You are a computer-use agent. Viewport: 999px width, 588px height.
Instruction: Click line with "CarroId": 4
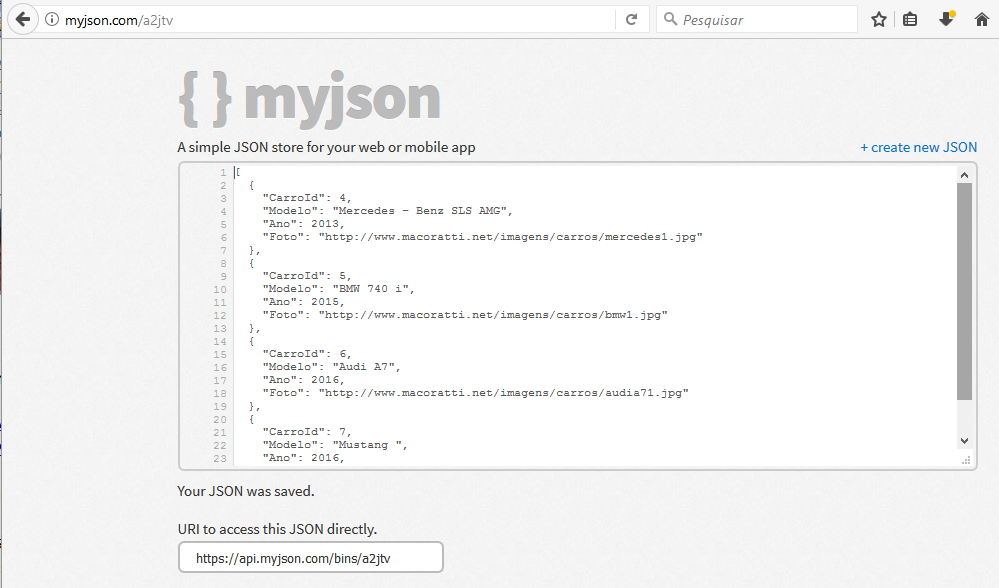coord(307,198)
